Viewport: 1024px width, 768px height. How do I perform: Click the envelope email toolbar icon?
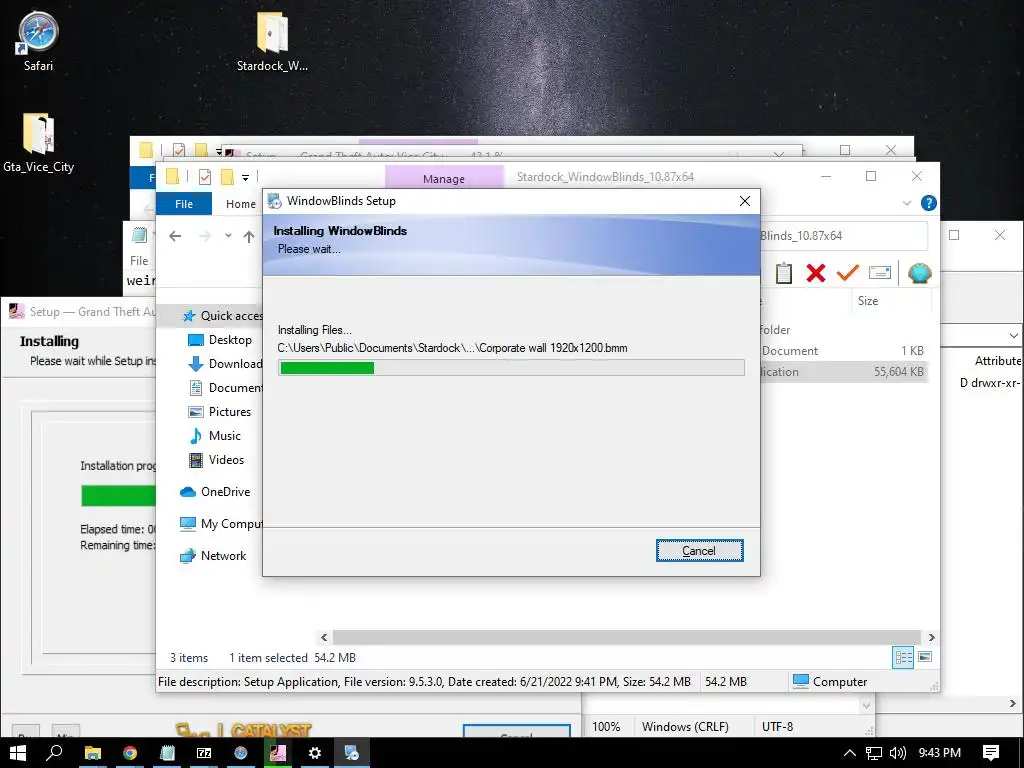880,272
